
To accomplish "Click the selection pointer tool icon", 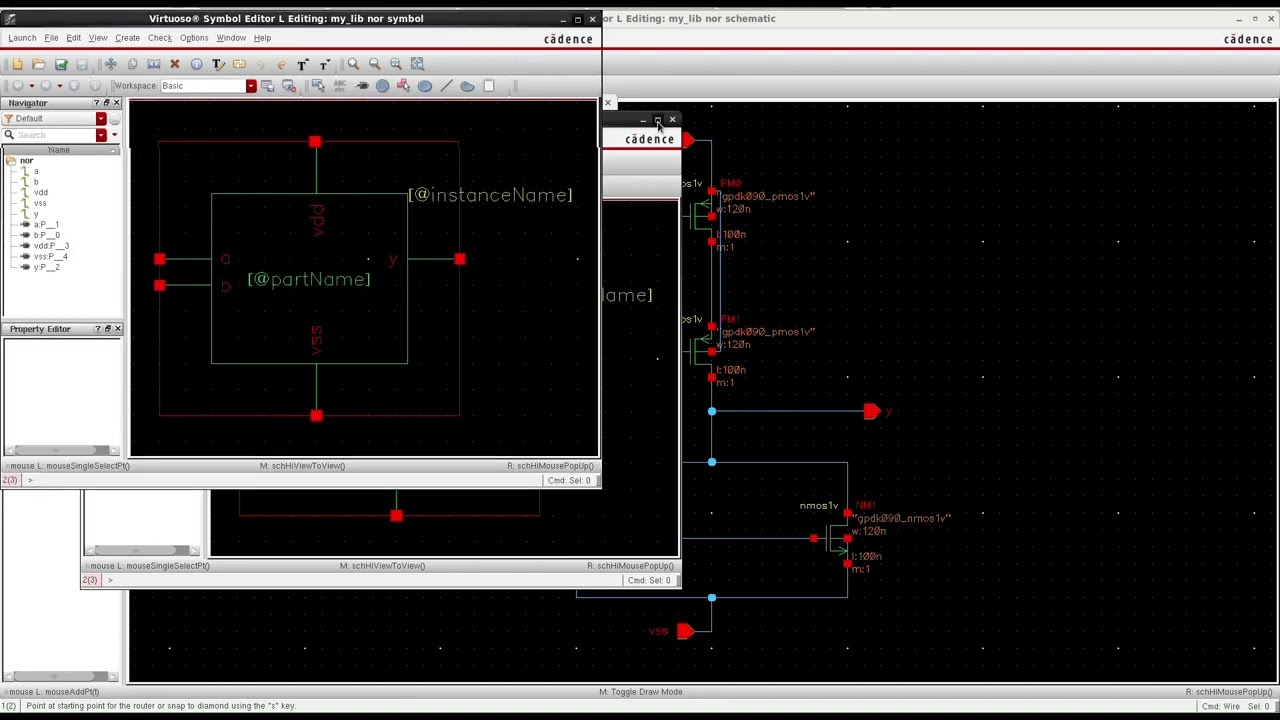I will tap(318, 86).
